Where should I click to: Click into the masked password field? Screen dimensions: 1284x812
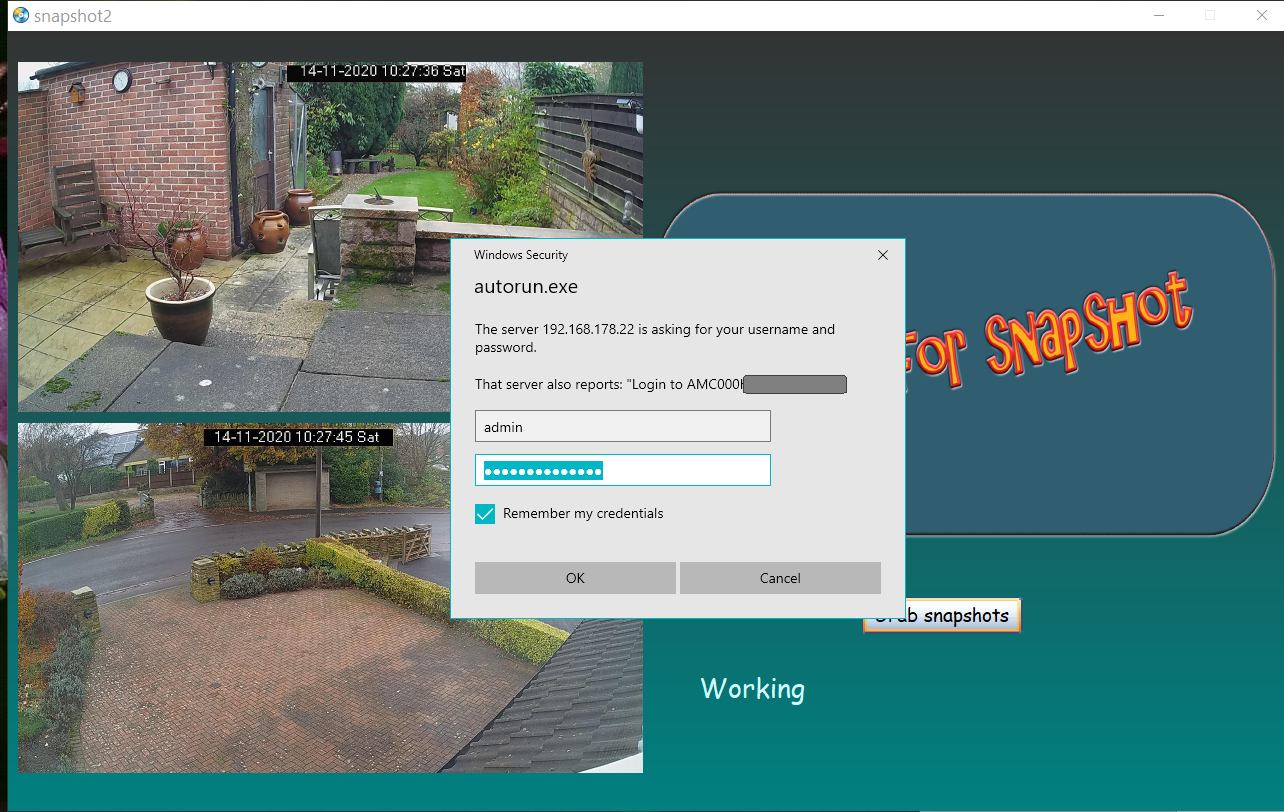coord(622,470)
